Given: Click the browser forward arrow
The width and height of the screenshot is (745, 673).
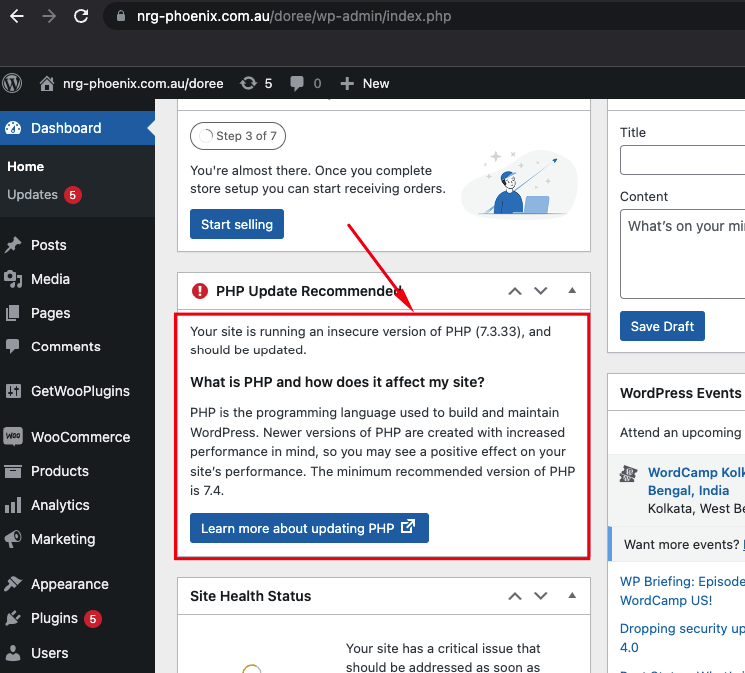Looking at the screenshot, I should 49,16.
